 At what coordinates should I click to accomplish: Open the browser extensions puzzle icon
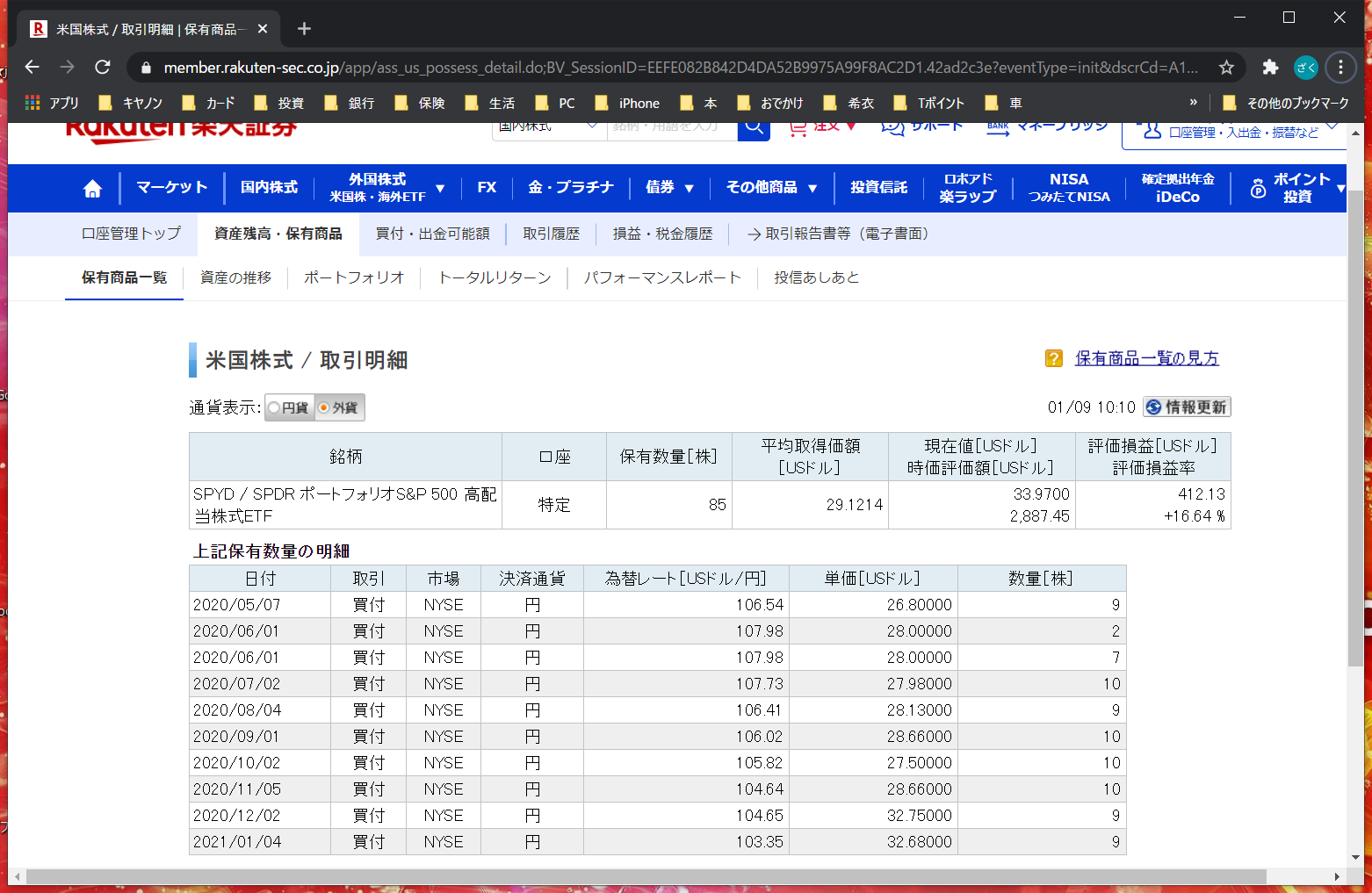coord(1270,67)
